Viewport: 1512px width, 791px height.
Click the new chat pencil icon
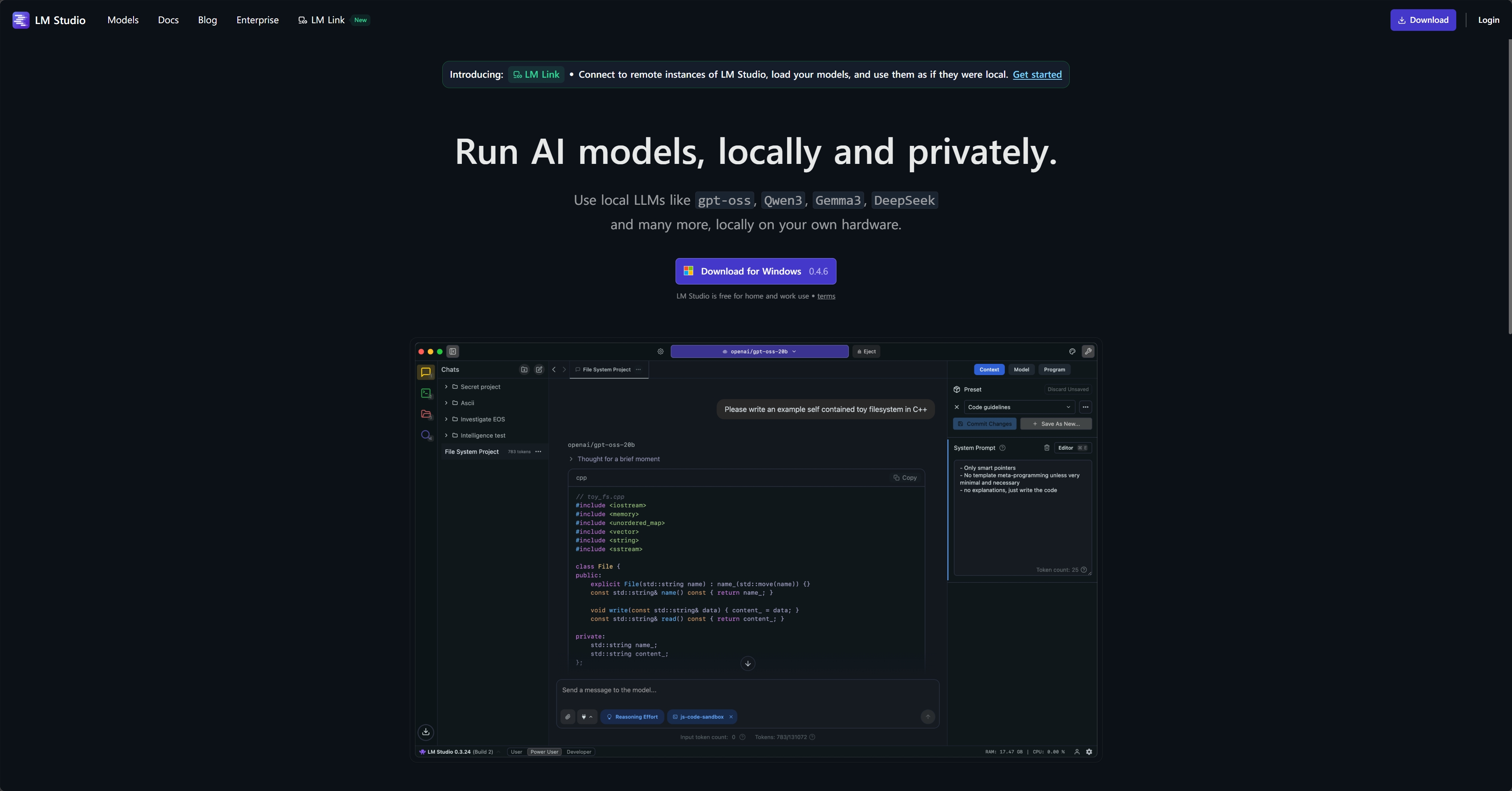point(539,370)
